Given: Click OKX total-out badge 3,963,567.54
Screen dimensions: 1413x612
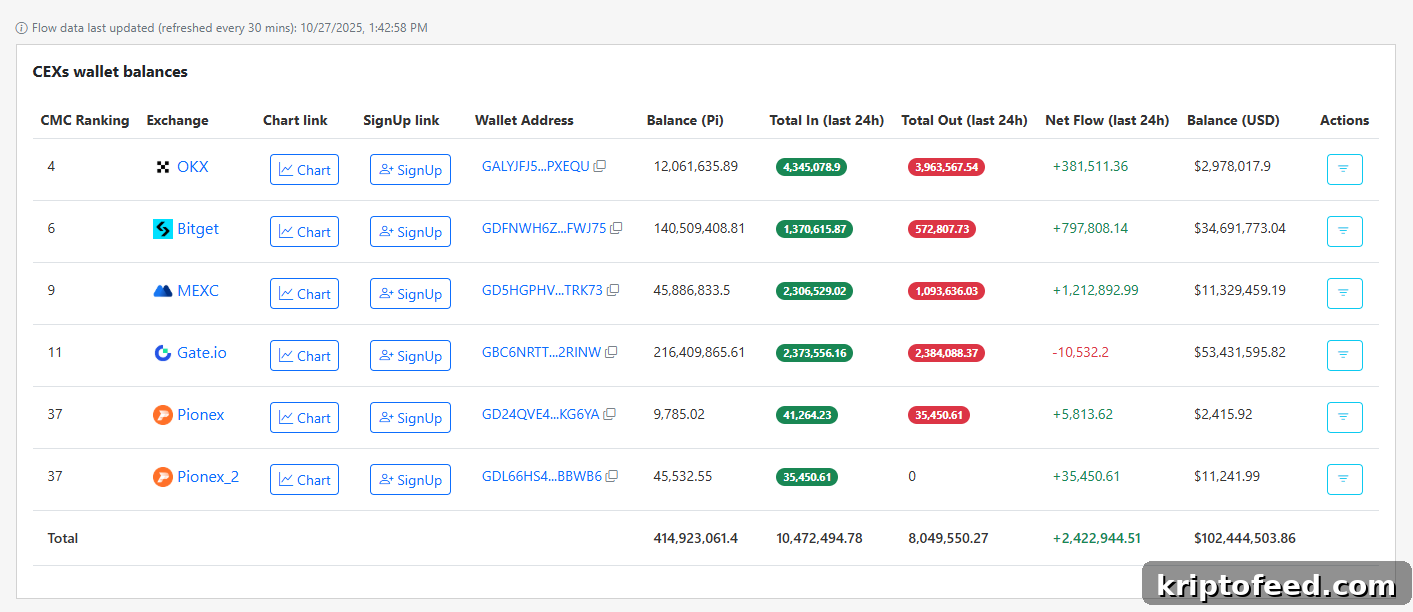Looking at the screenshot, I should pyautogui.click(x=946, y=167).
